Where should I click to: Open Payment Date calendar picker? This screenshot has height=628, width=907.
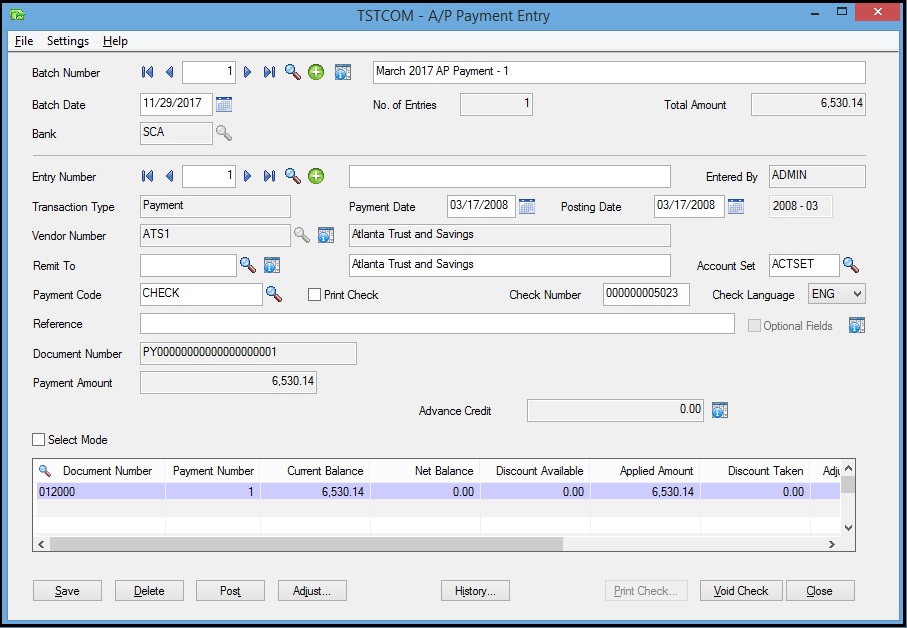pos(527,206)
